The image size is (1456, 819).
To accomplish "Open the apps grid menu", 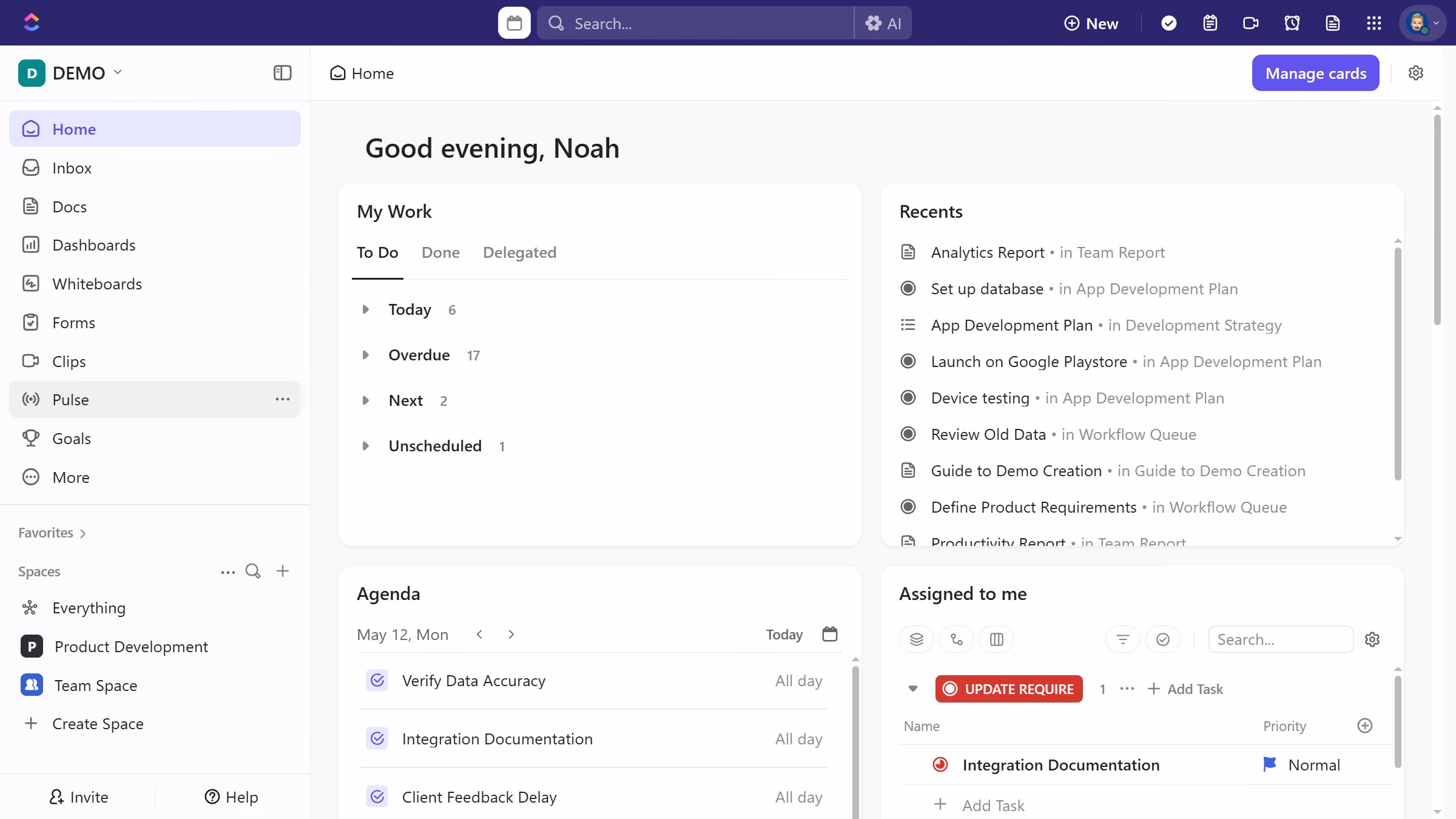I will pyautogui.click(x=1373, y=23).
